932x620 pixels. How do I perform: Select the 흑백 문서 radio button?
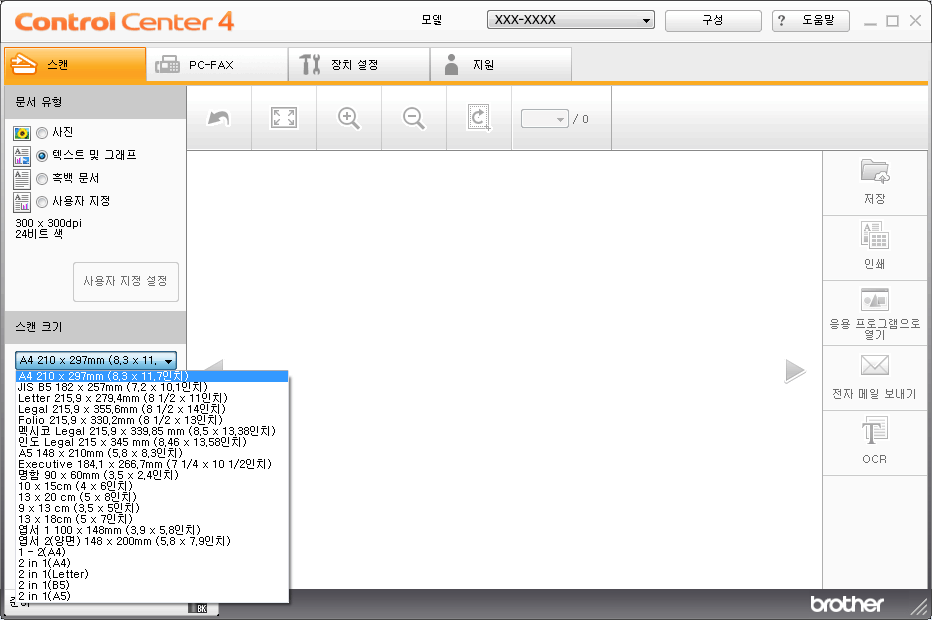[42, 178]
